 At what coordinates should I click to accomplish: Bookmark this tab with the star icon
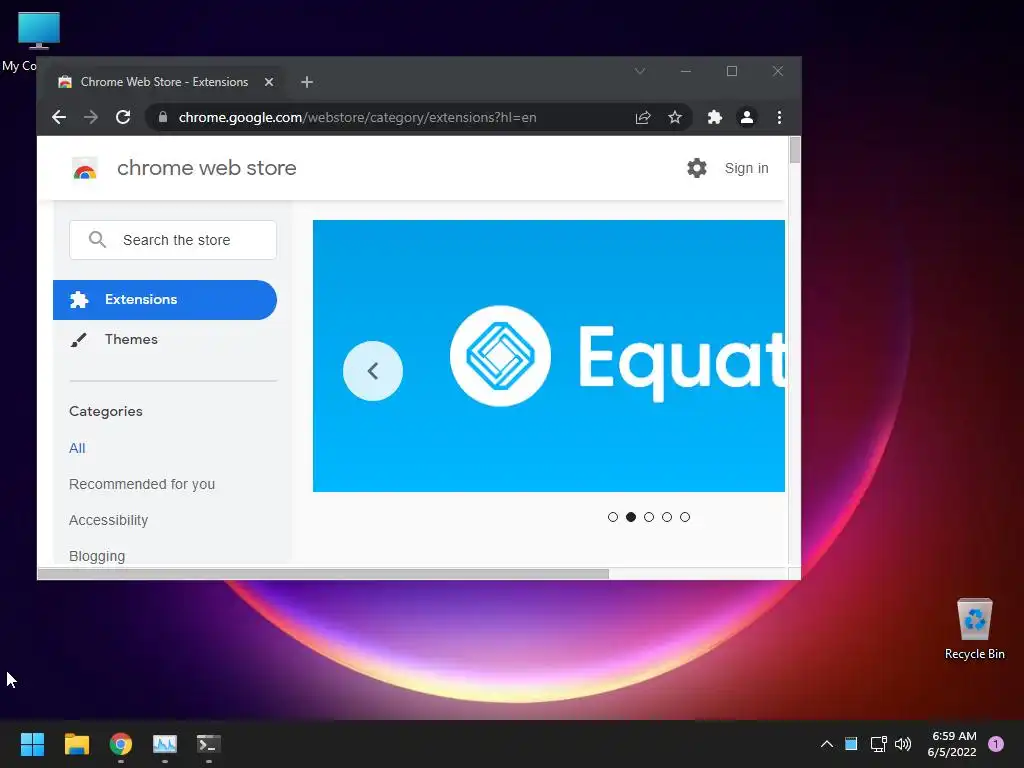tap(675, 117)
